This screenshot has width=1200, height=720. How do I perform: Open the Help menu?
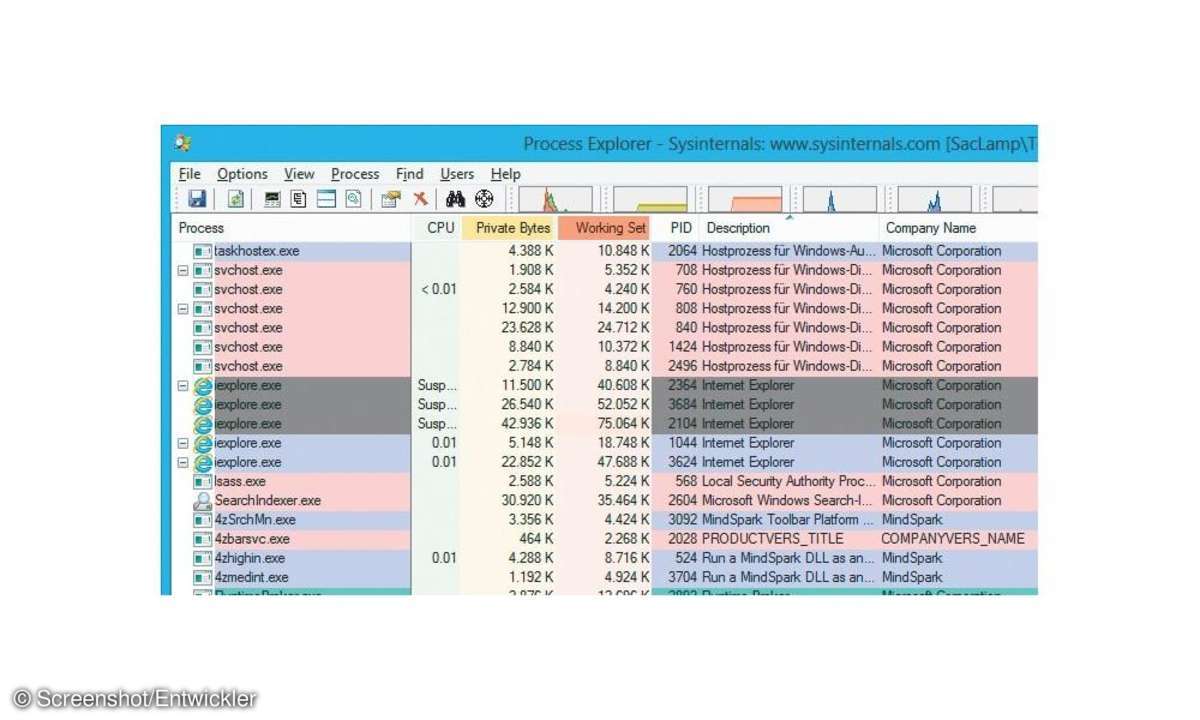tap(506, 174)
